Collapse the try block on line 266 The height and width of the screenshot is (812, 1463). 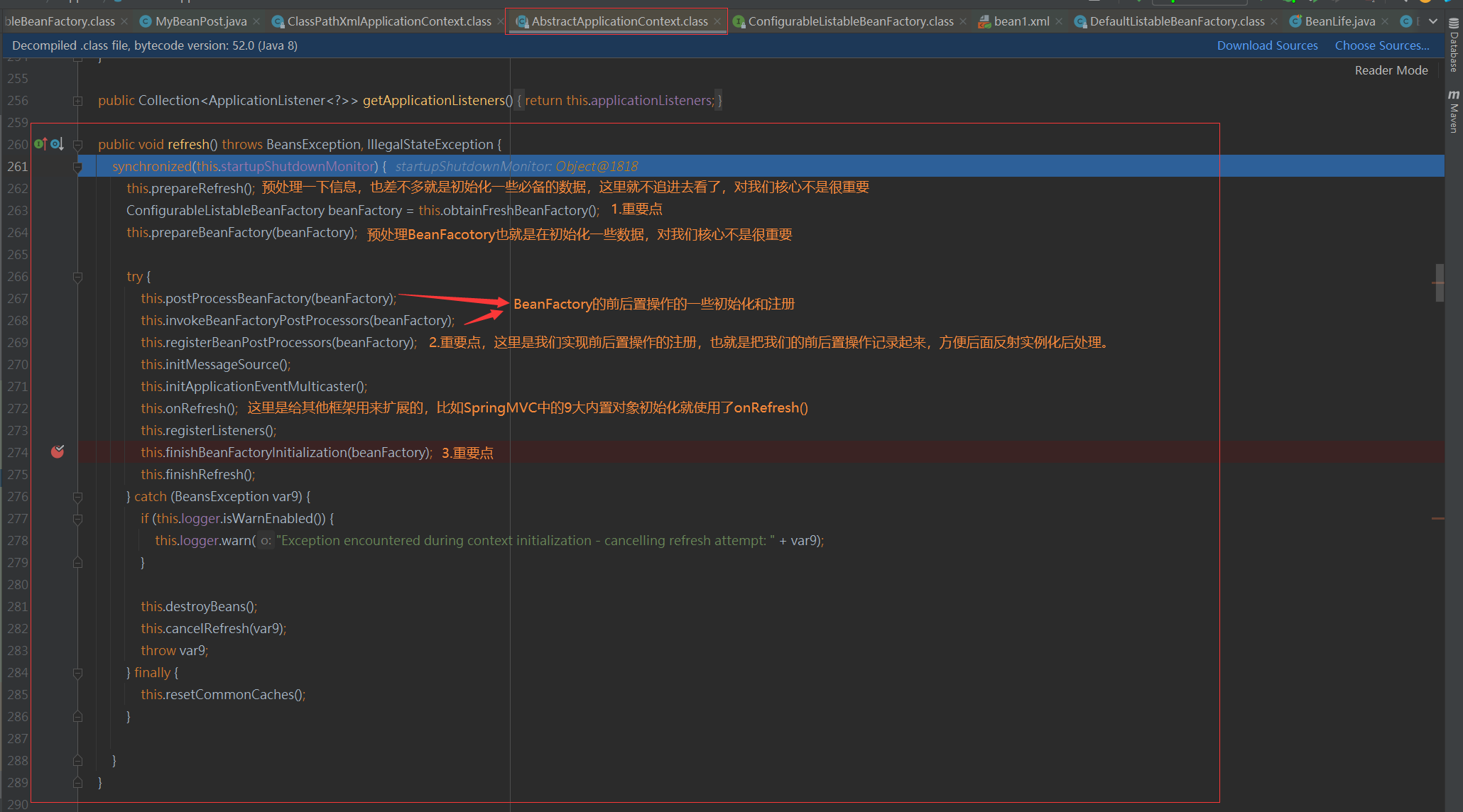point(77,277)
